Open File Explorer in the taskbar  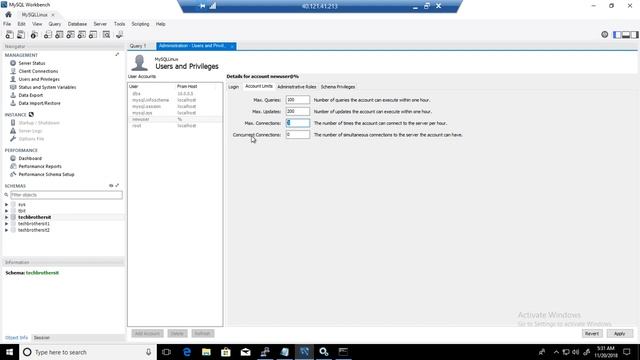207,352
